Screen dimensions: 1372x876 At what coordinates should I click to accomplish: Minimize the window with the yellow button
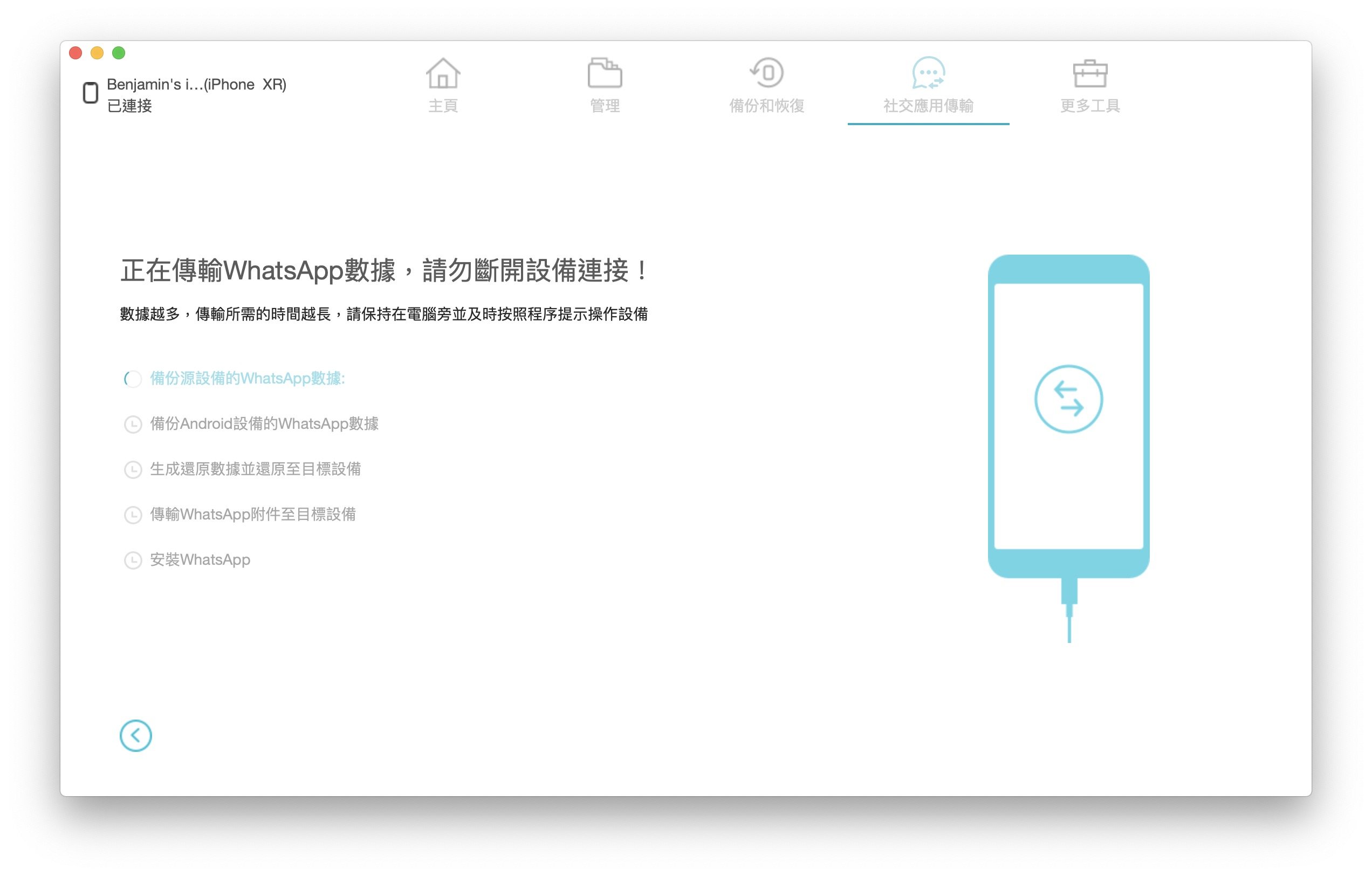(x=98, y=53)
